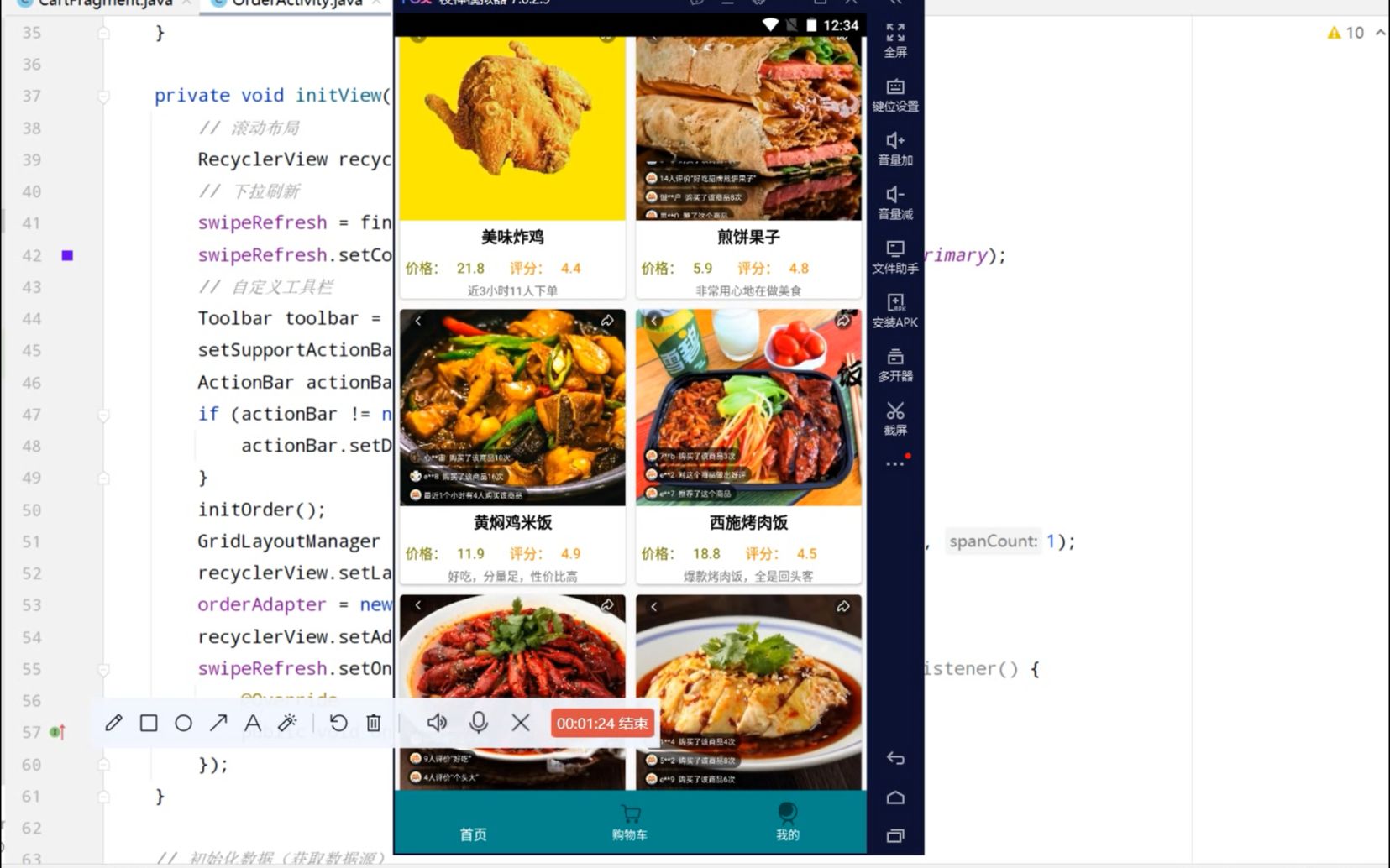This screenshot has height=868, width=1390.
Task: Open the 美味炸鸡 food card image
Action: pos(512,128)
